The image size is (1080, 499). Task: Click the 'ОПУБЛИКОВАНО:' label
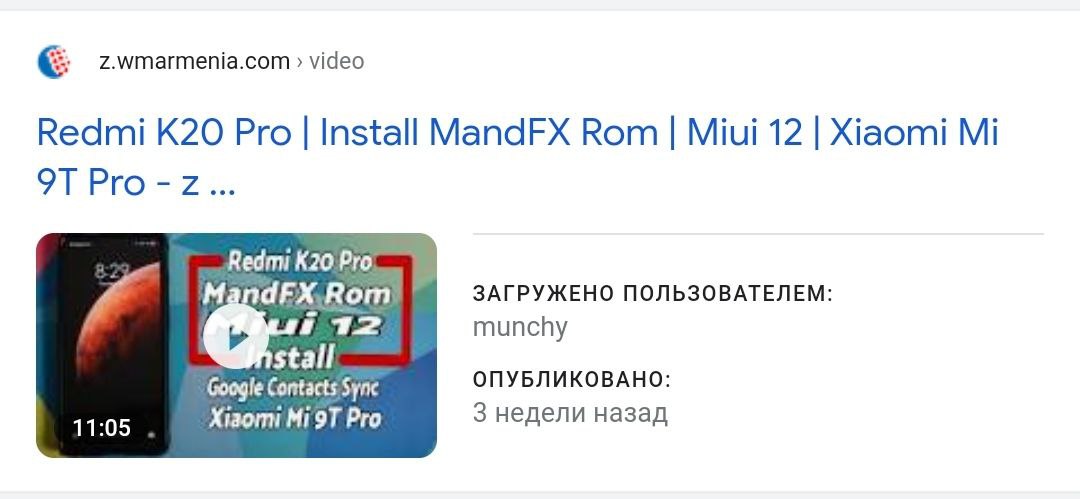(x=572, y=379)
